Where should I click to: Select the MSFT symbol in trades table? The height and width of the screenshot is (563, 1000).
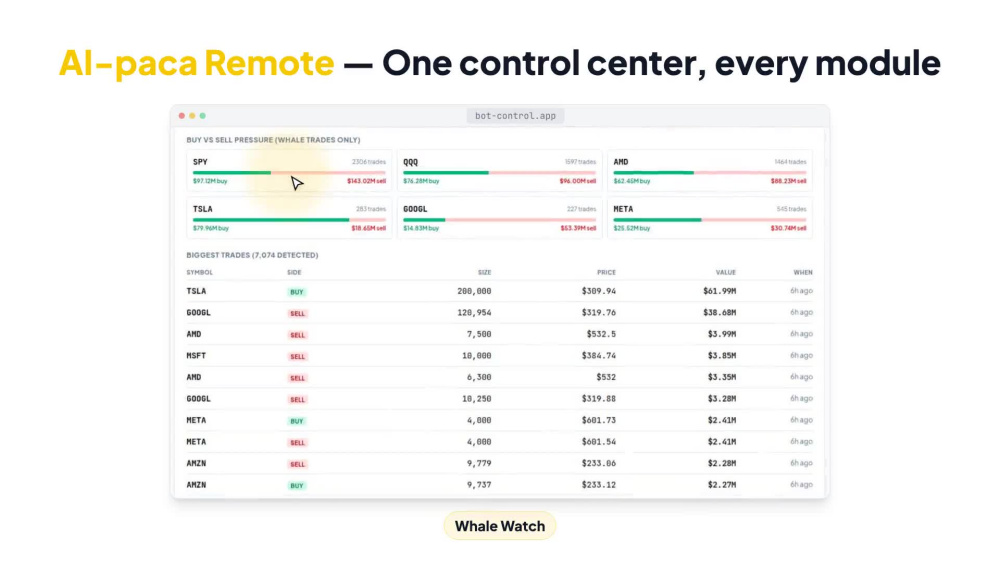click(196, 356)
